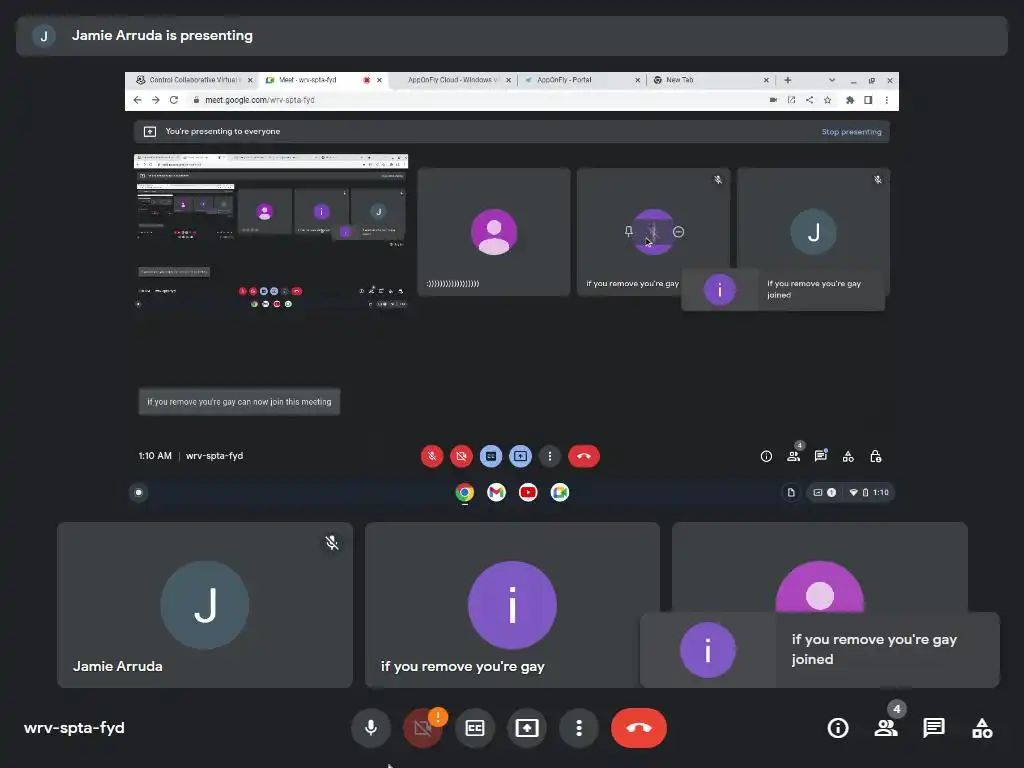Open Chrome from the ChromeOS shelf
The width and height of the screenshot is (1024, 768).
click(464, 492)
